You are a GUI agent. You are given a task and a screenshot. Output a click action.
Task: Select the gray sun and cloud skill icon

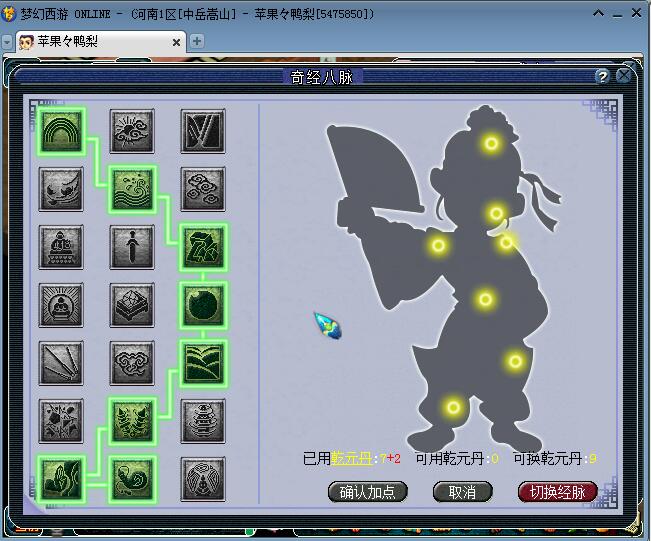tap(132, 131)
